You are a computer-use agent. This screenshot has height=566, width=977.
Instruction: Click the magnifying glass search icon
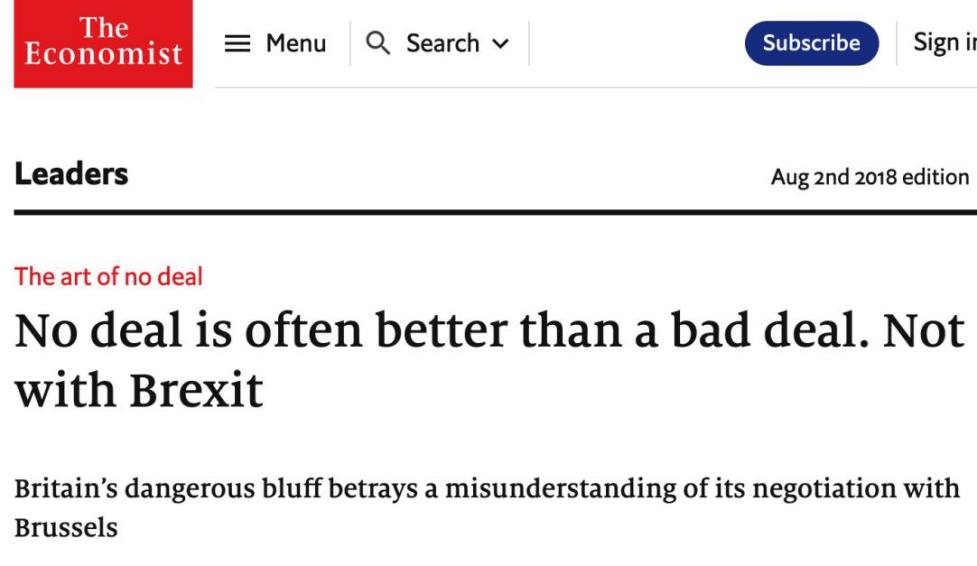pos(378,43)
